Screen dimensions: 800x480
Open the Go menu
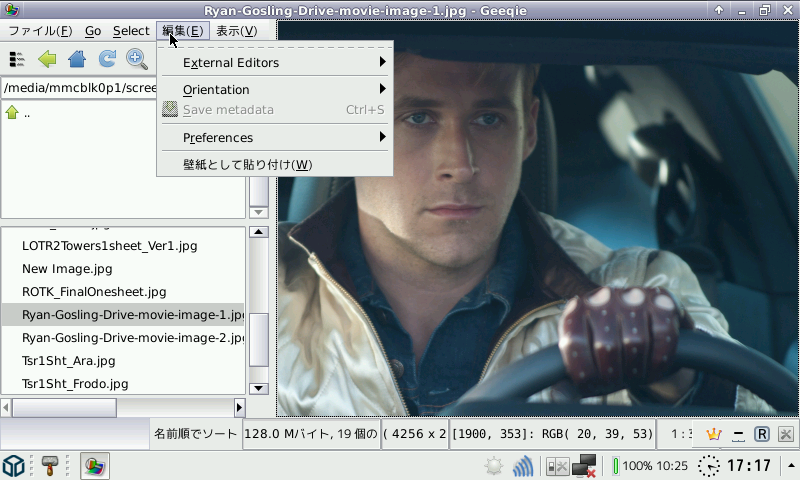(93, 31)
